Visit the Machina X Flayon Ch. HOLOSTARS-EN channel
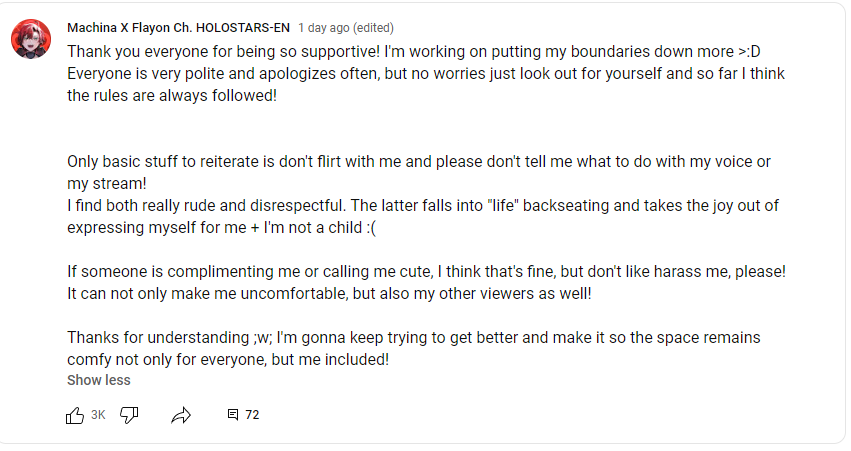 (x=179, y=28)
